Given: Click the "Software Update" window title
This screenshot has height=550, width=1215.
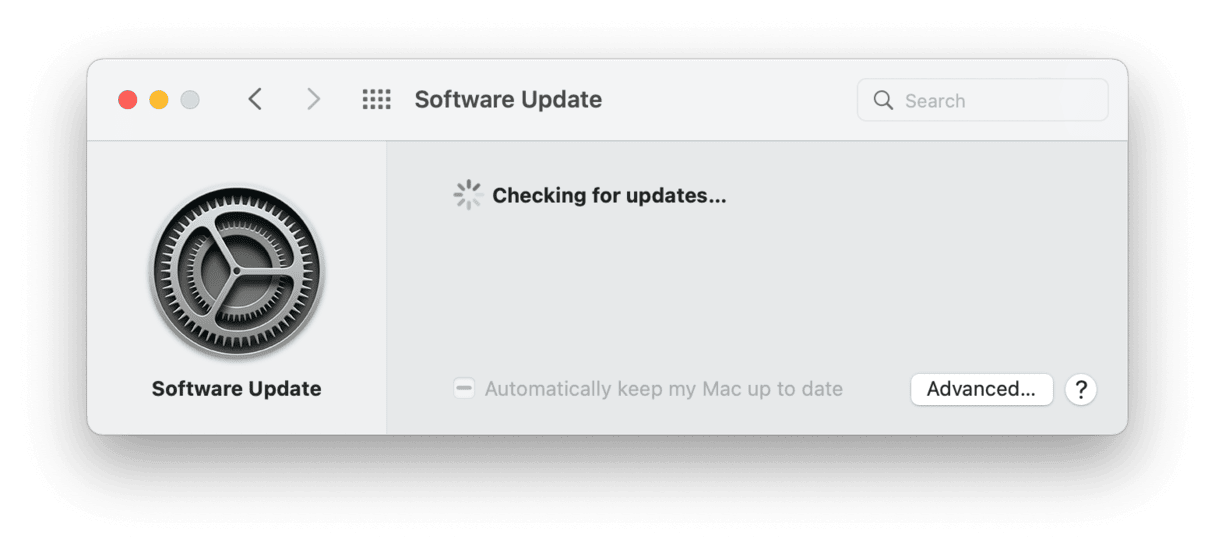Looking at the screenshot, I should [x=508, y=100].
